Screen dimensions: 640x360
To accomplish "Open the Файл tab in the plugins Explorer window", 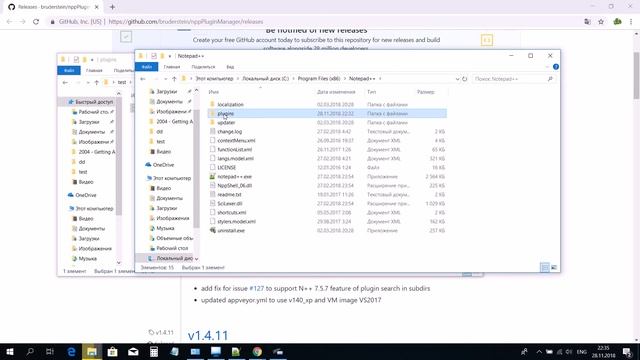I will [x=69, y=71].
